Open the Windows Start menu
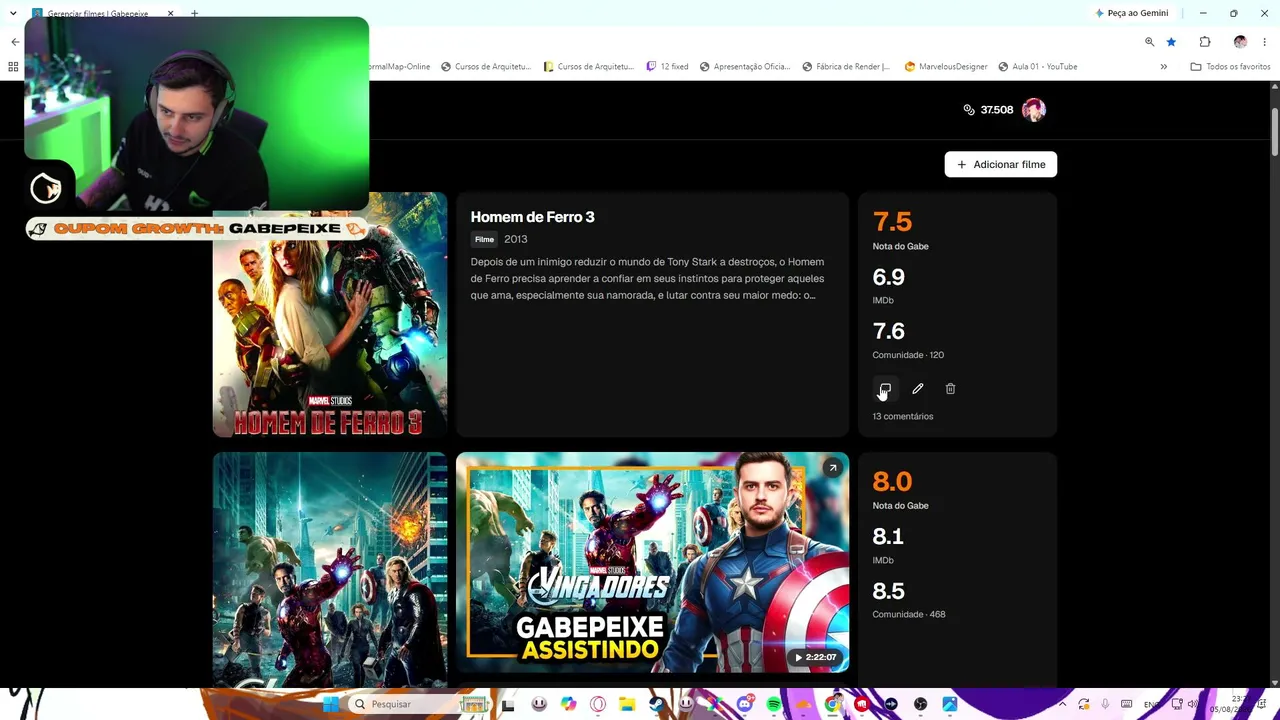The image size is (1280, 720). (331, 704)
